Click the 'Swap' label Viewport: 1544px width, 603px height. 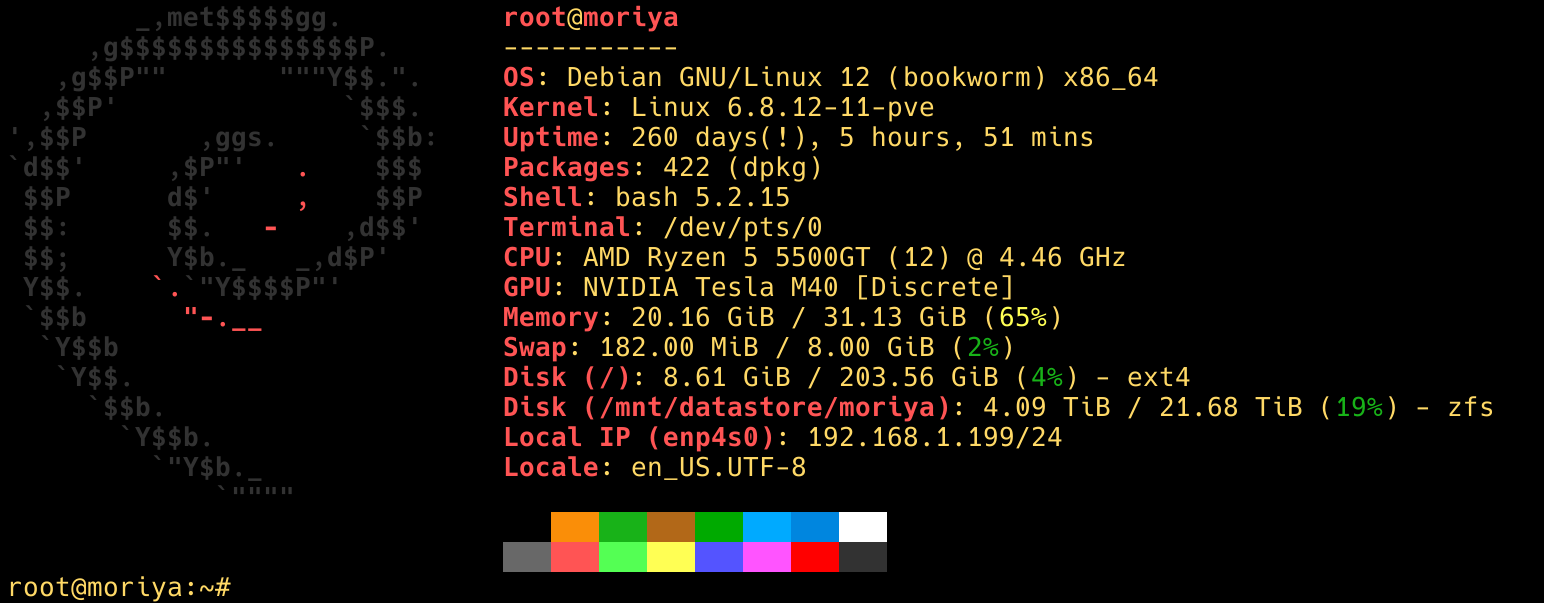coord(535,348)
